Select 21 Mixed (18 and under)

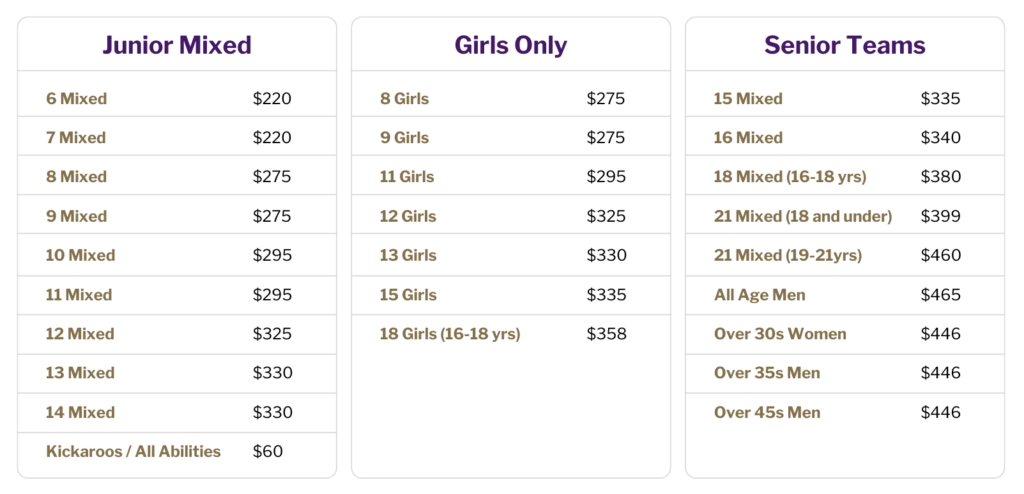click(x=803, y=216)
